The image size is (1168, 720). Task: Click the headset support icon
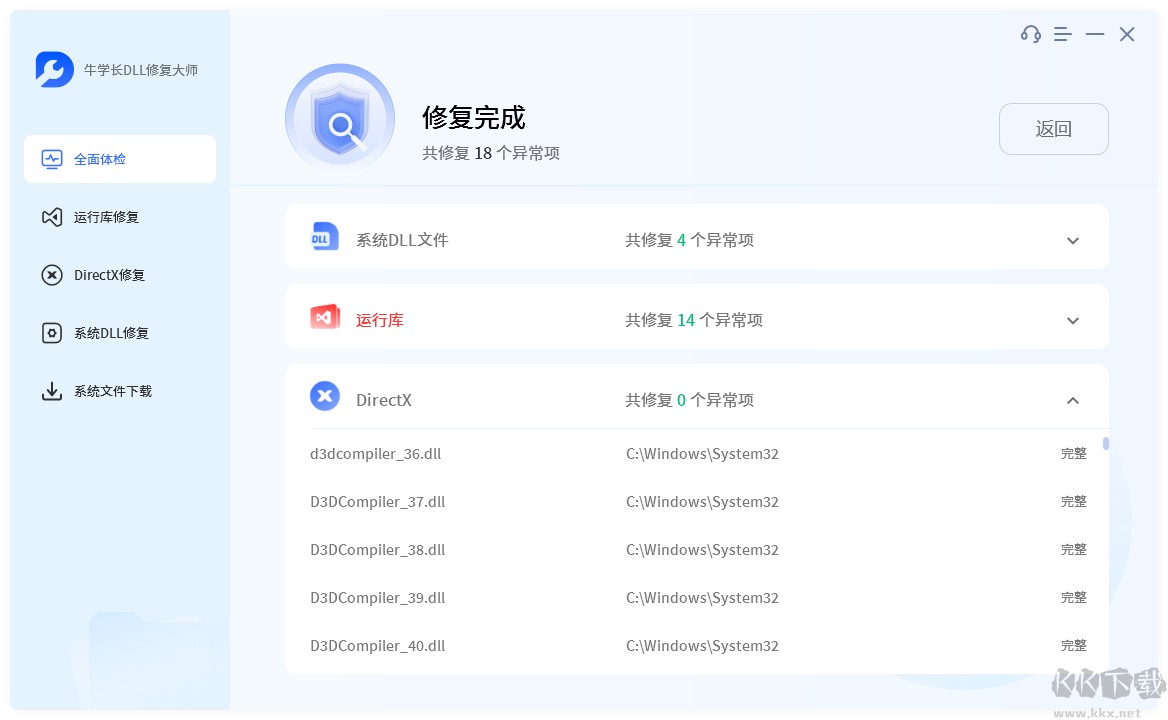pos(1030,33)
